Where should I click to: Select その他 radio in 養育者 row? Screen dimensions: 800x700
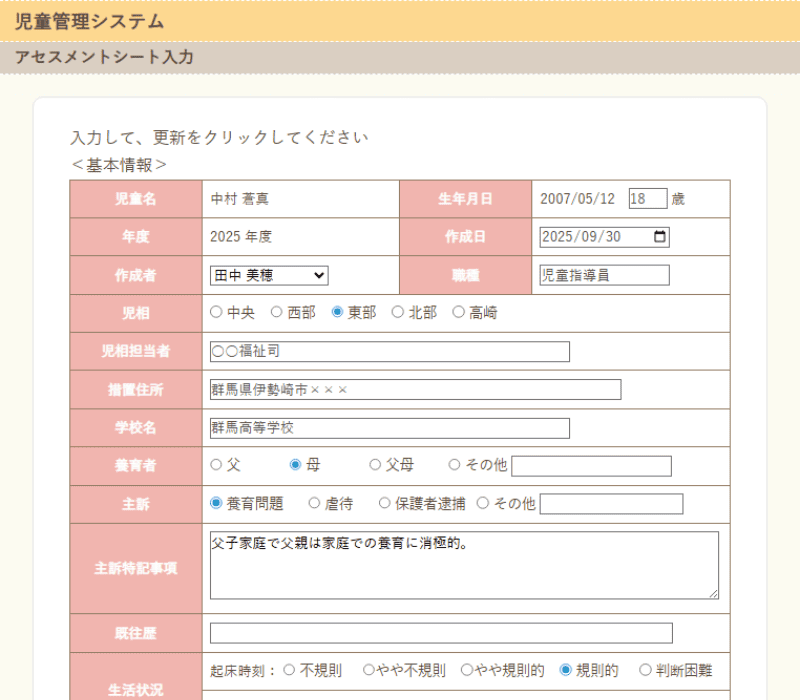click(455, 465)
